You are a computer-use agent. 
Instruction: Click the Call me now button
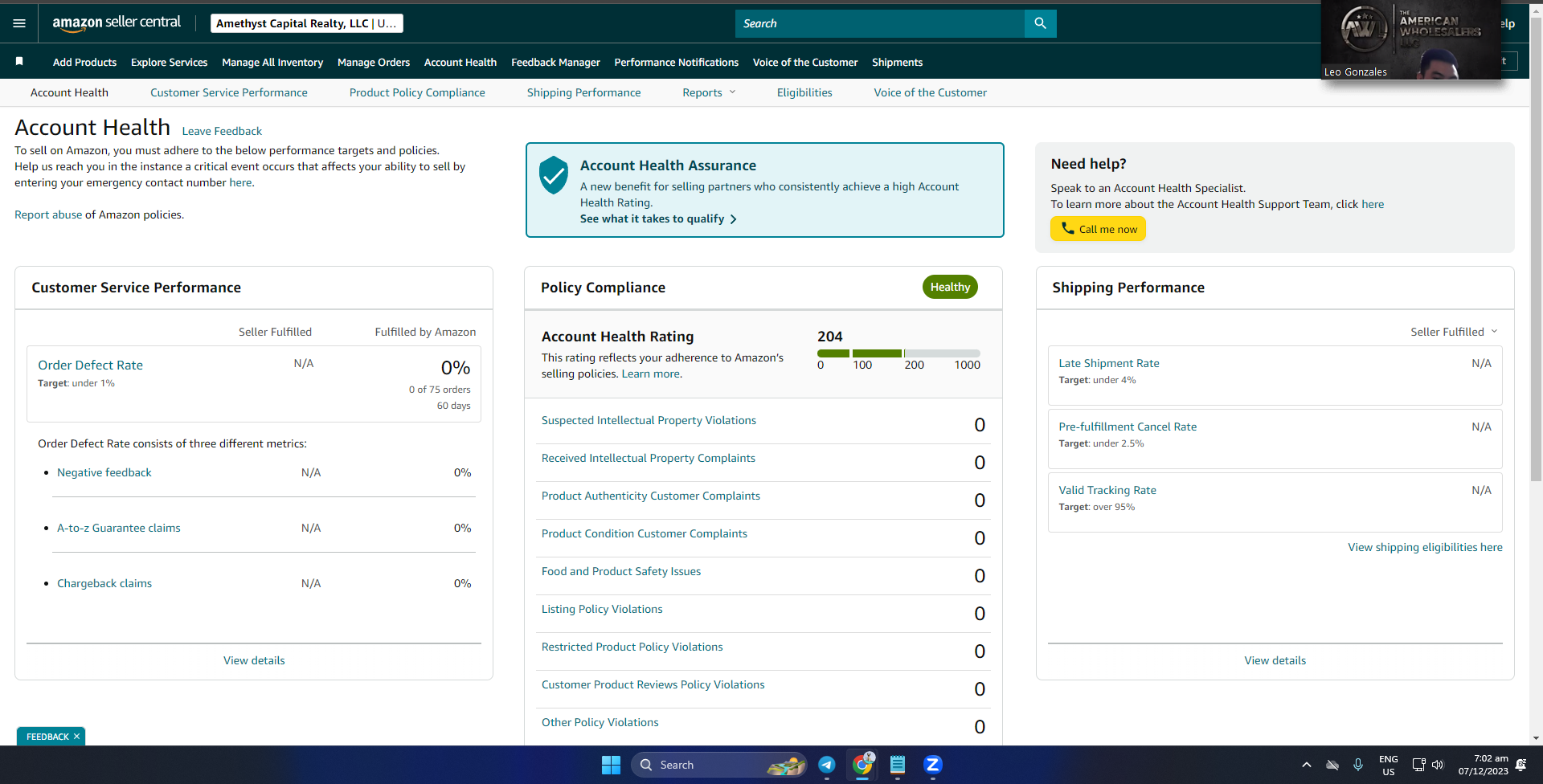tap(1098, 229)
